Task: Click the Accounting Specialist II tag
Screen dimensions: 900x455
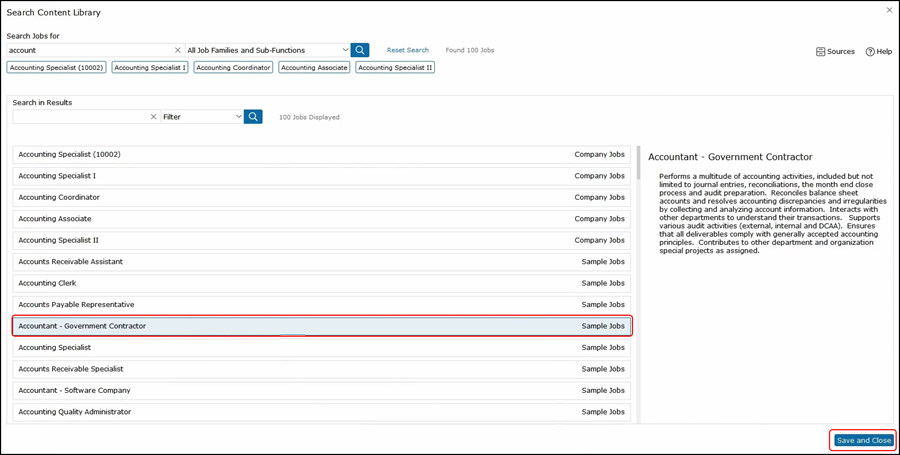Action: pyautogui.click(x=395, y=67)
